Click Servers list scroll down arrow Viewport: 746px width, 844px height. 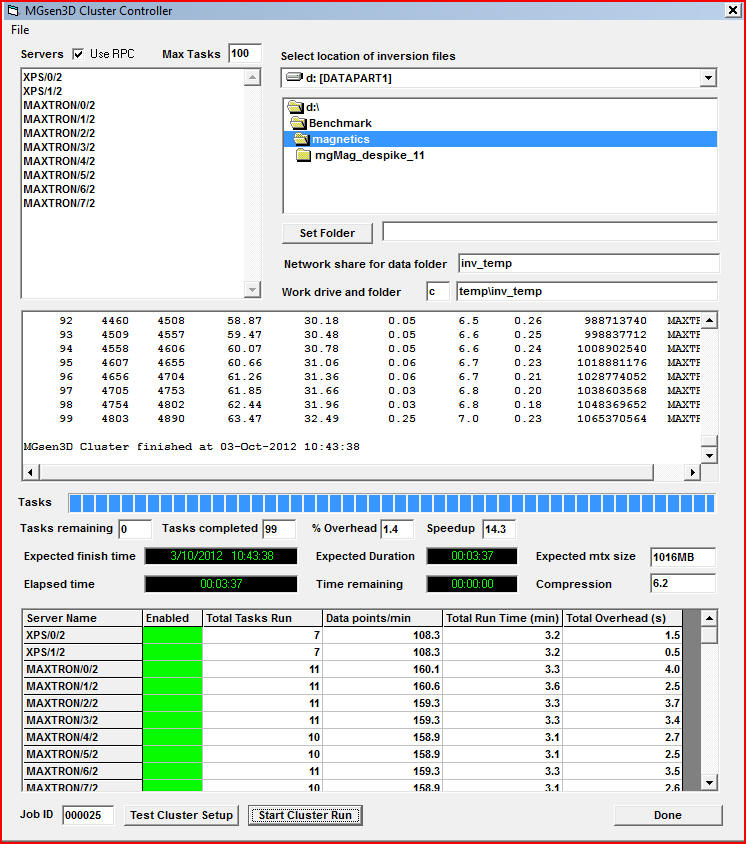click(x=252, y=290)
